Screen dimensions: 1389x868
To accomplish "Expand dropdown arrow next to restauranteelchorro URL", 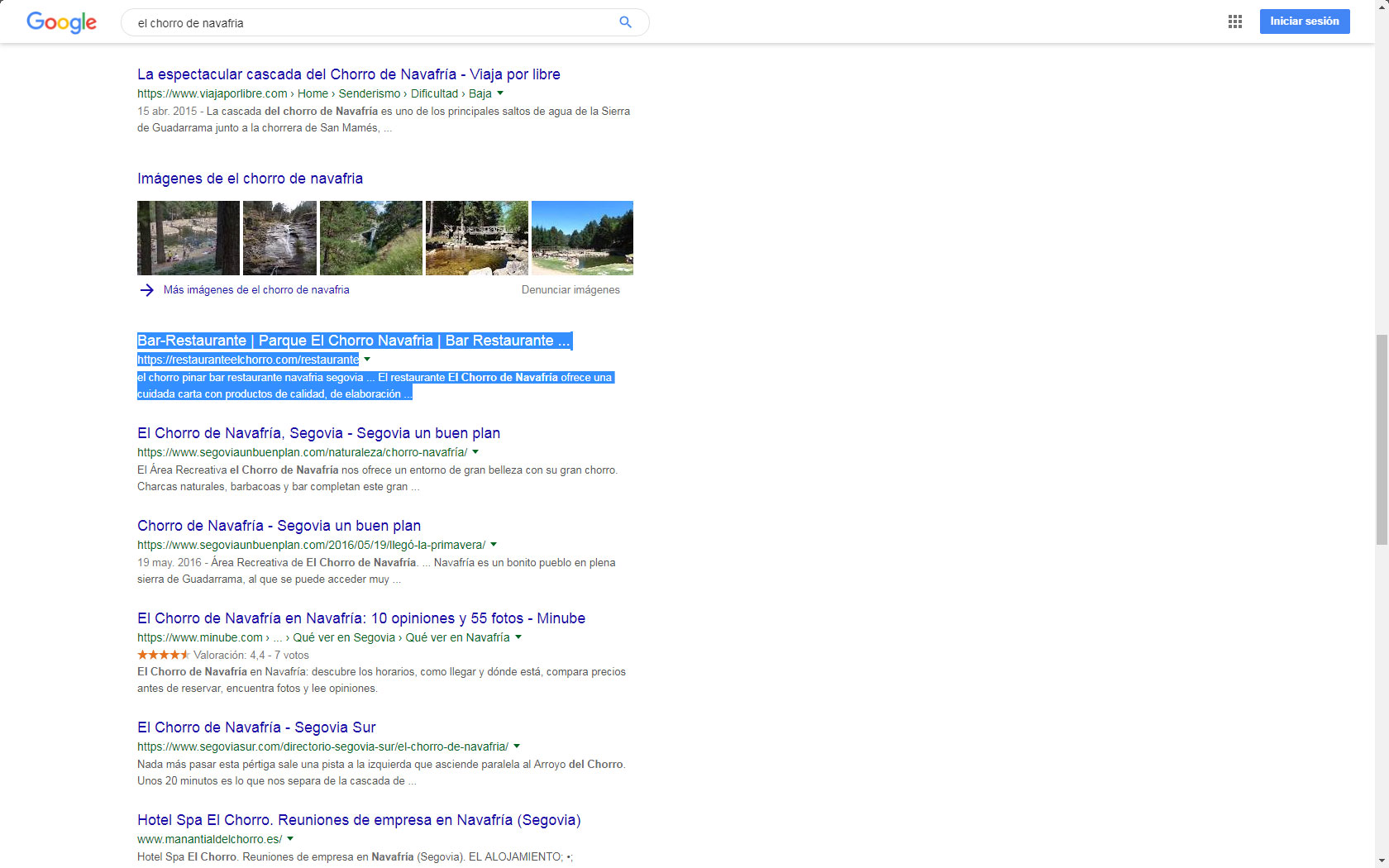I will point(367,360).
